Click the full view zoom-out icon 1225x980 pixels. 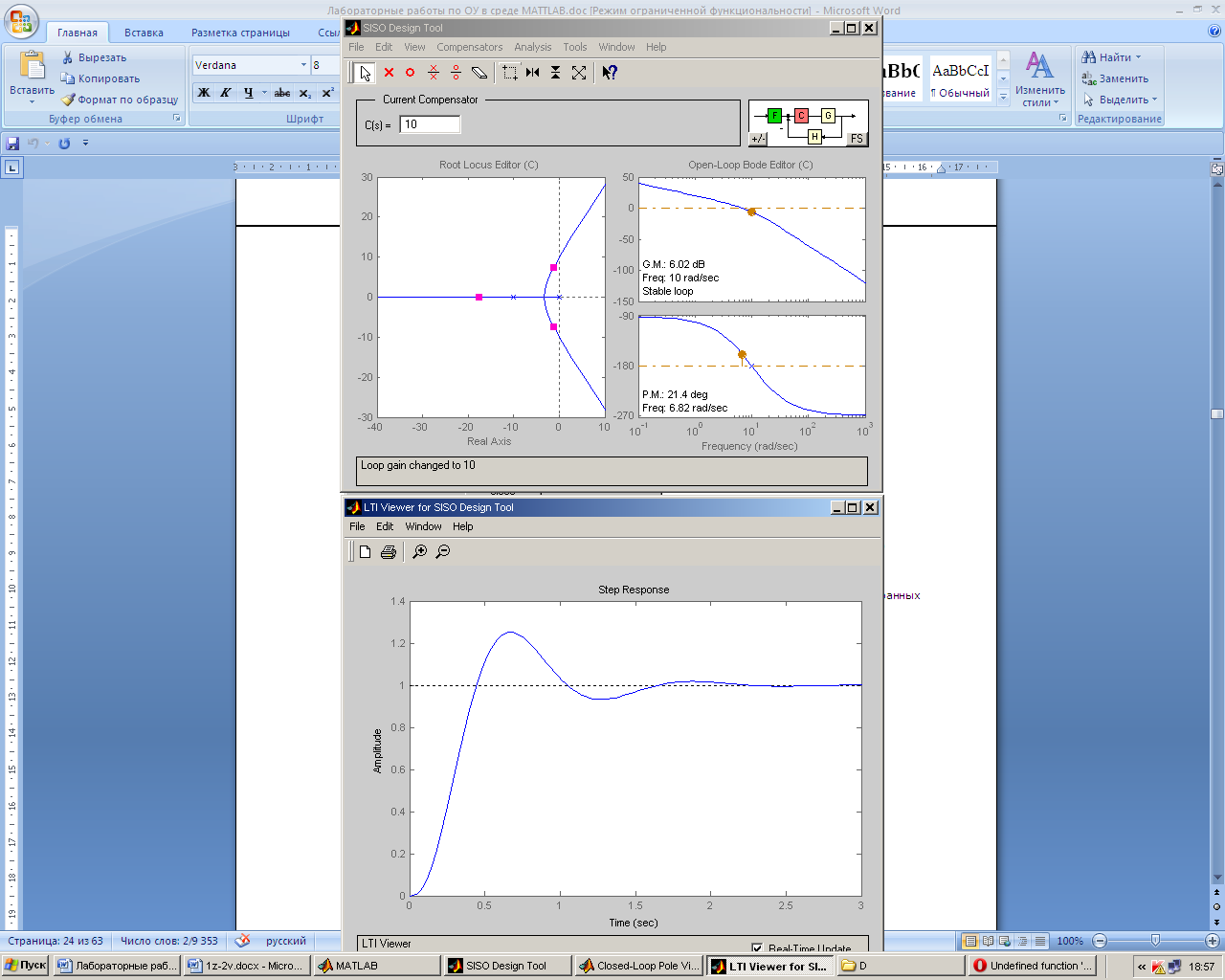[x=579, y=73]
